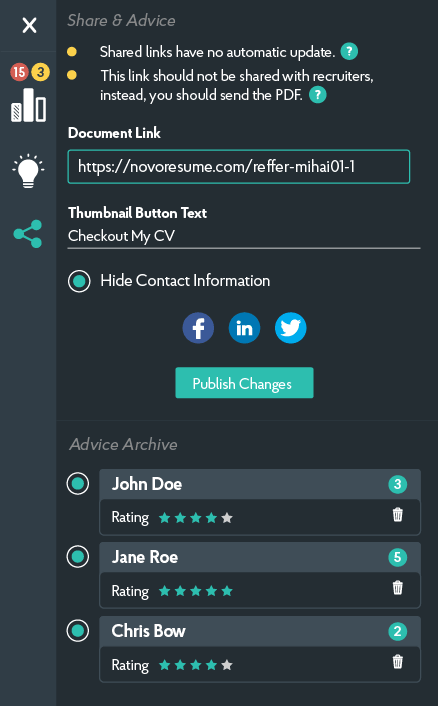This screenshot has height=706, width=438.
Task: Remove Chris Bow's advice entry
Action: pos(397,661)
